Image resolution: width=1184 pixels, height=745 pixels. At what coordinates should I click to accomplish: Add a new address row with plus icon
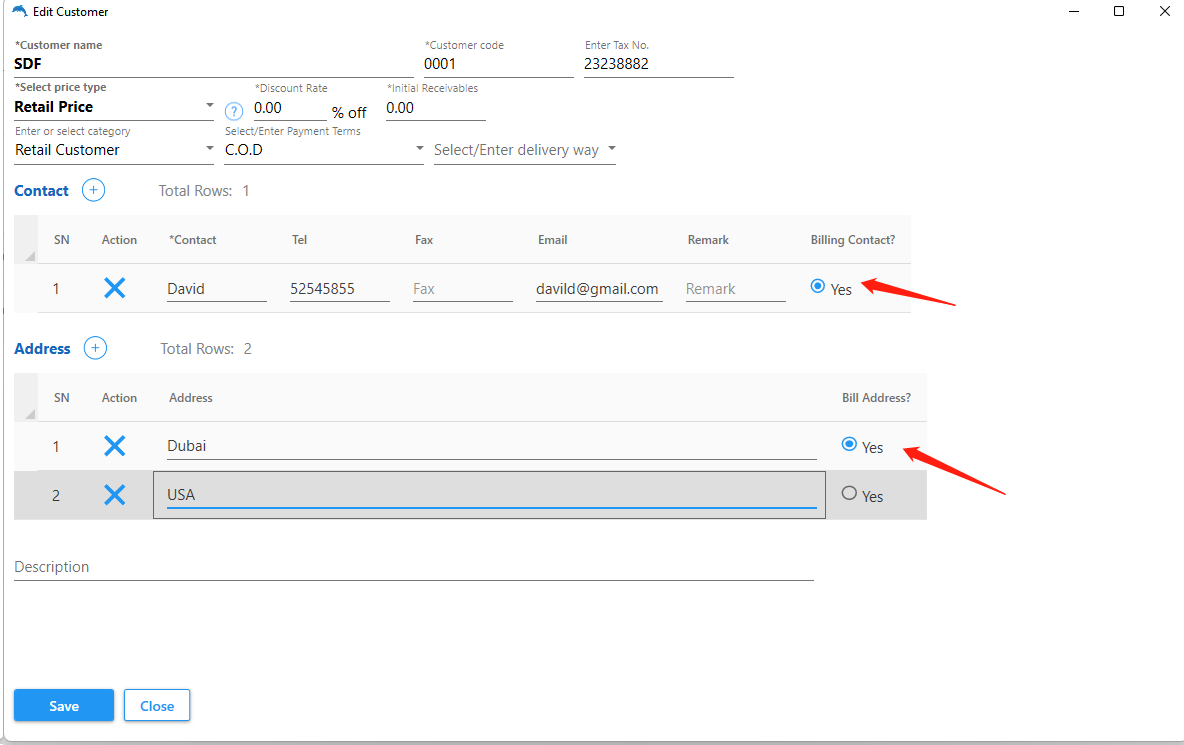[95, 348]
